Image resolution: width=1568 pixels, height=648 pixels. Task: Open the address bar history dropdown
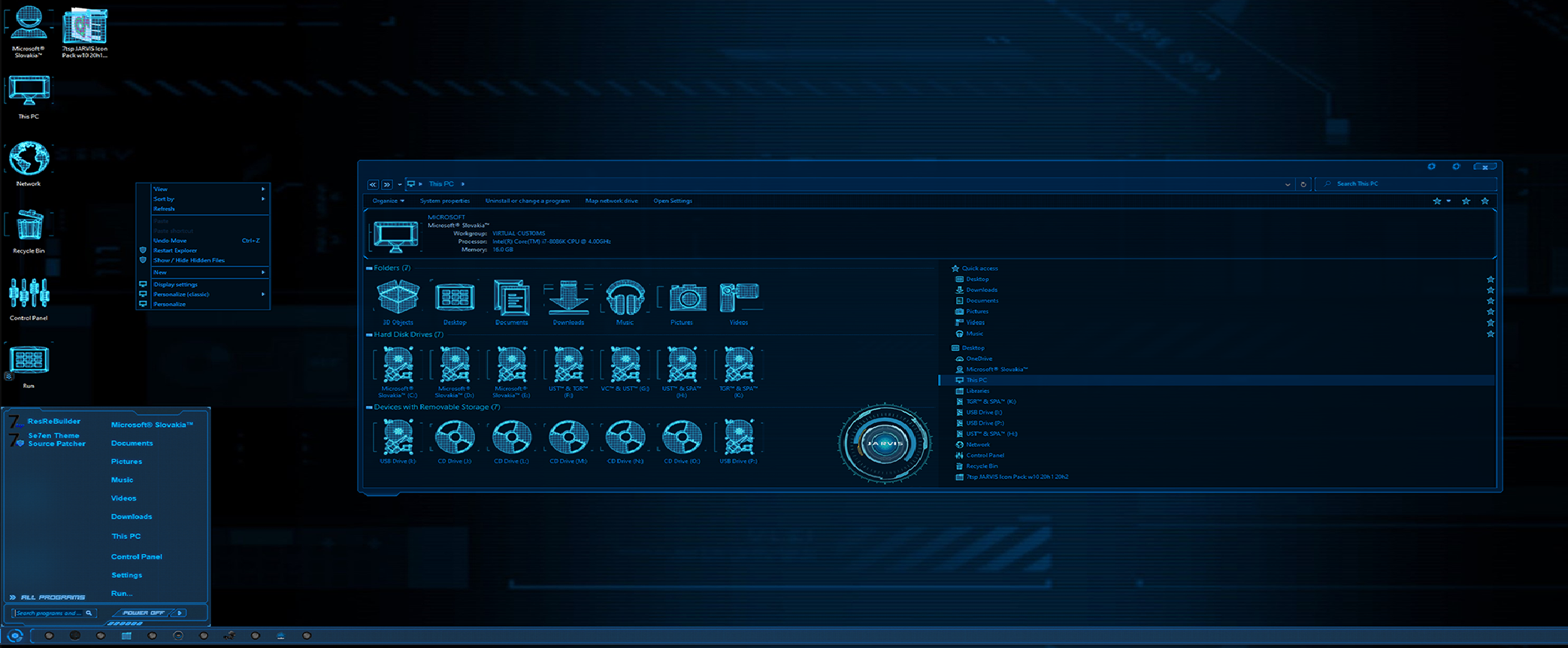pyautogui.click(x=1288, y=184)
